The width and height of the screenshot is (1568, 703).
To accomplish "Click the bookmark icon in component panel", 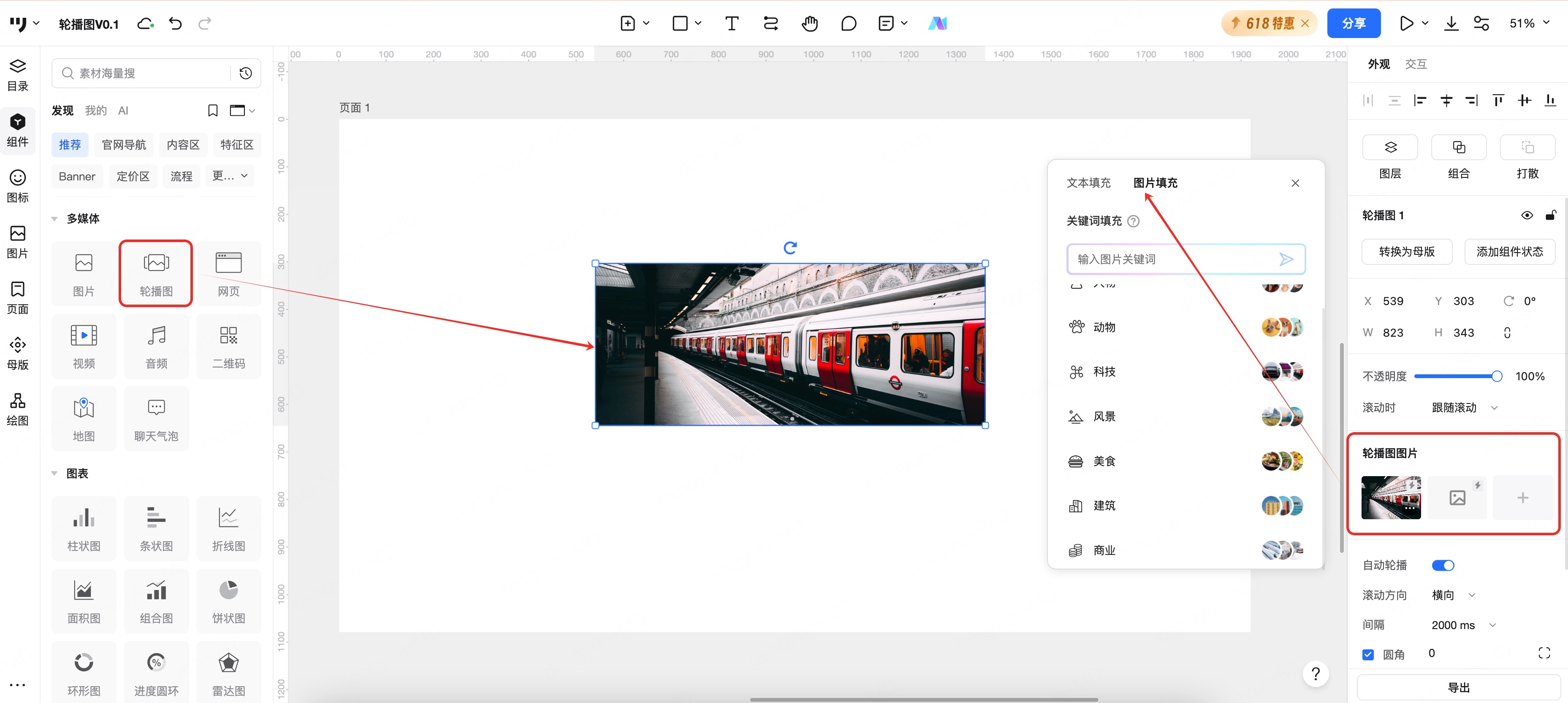I will (213, 110).
